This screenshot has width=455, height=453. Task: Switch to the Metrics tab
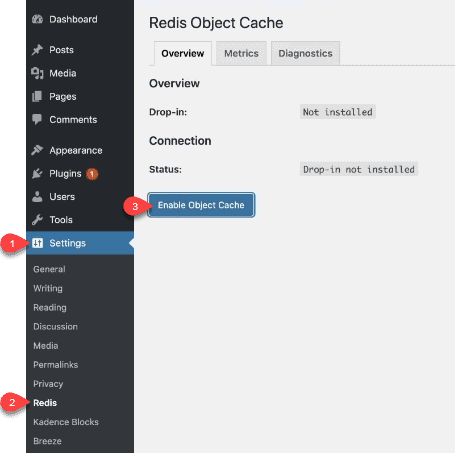point(241,53)
